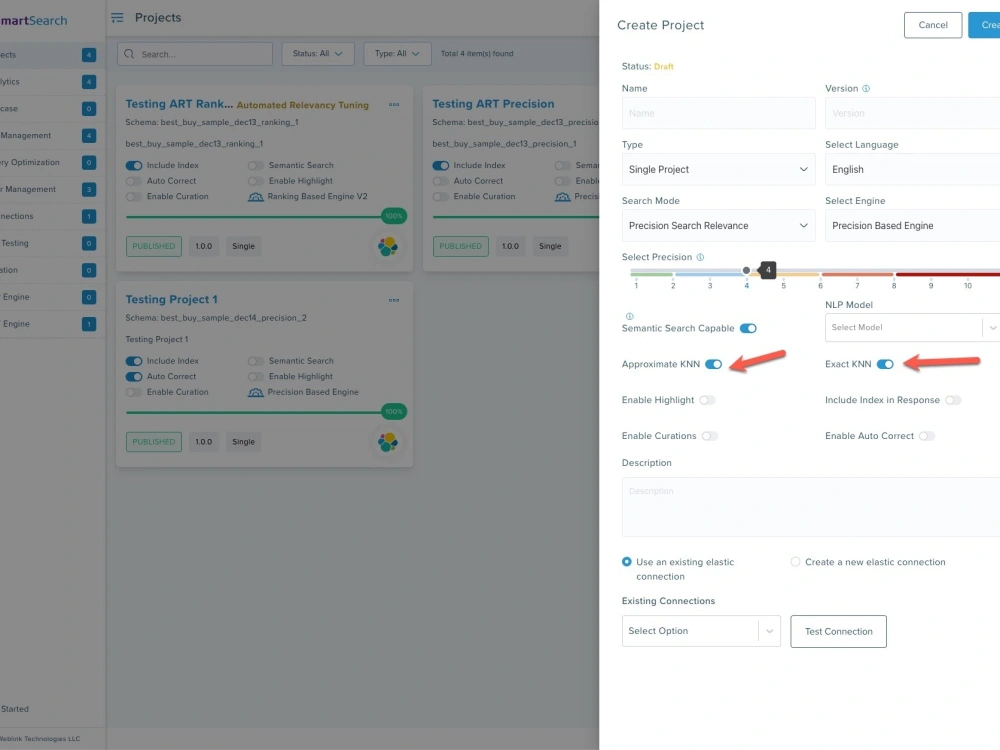Screen dimensions: 1000x750
Task: Click the Version info icon
Action: 866,89
